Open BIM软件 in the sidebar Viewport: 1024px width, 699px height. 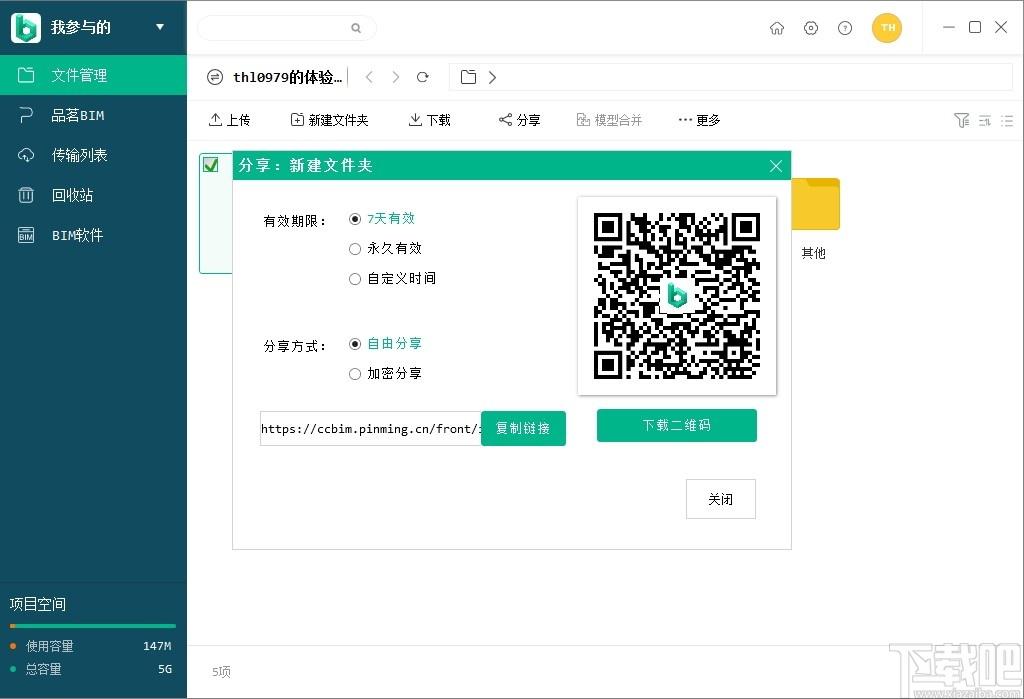93,235
